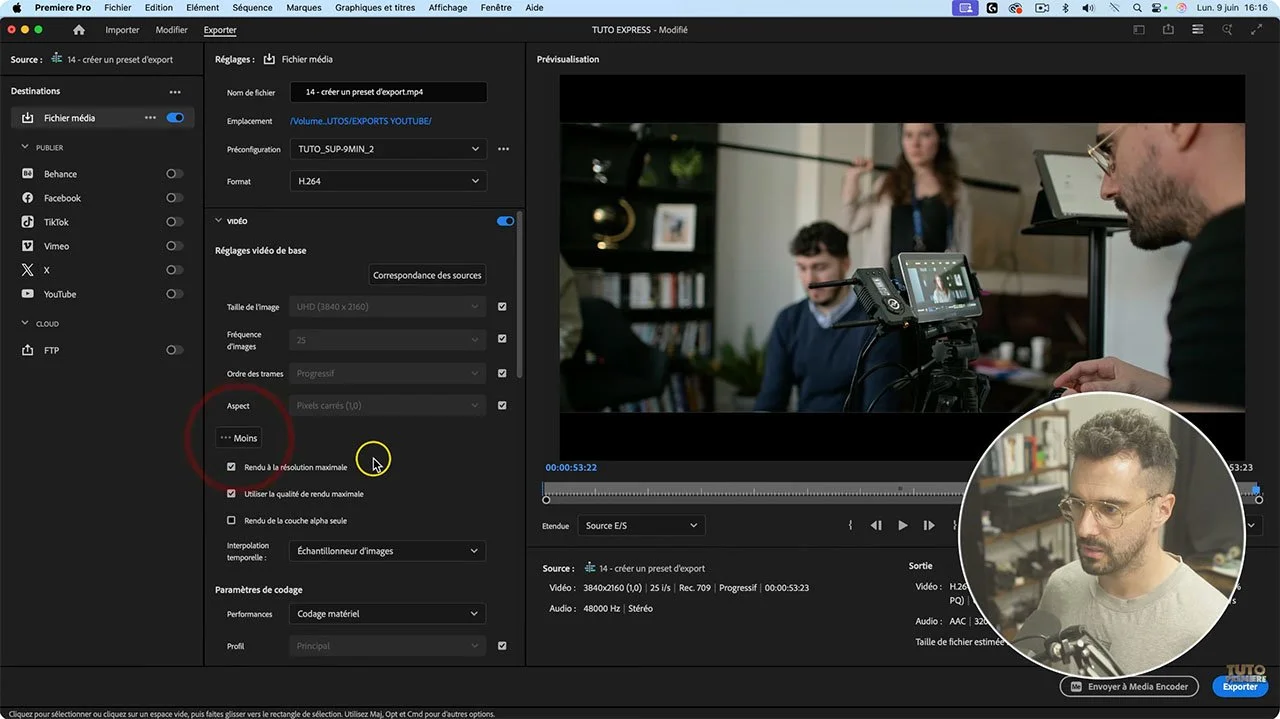This screenshot has width=1280, height=719.
Task: Open macOS Spotlight search
Action: tap(1138, 8)
